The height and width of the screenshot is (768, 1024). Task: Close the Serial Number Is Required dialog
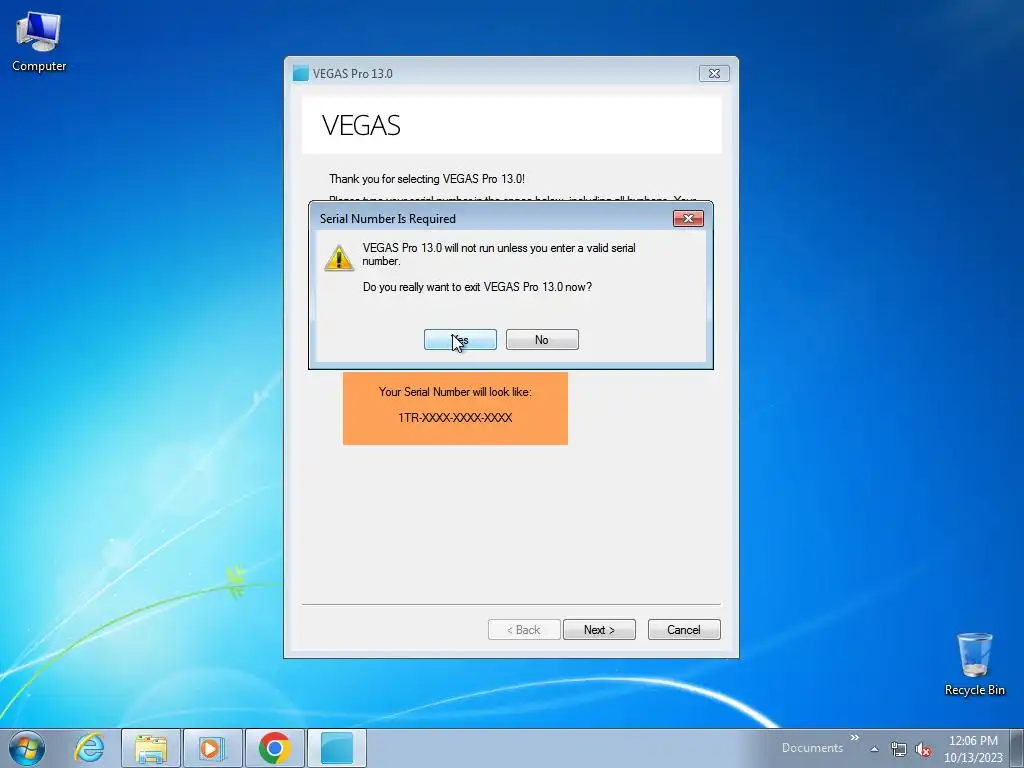click(688, 218)
